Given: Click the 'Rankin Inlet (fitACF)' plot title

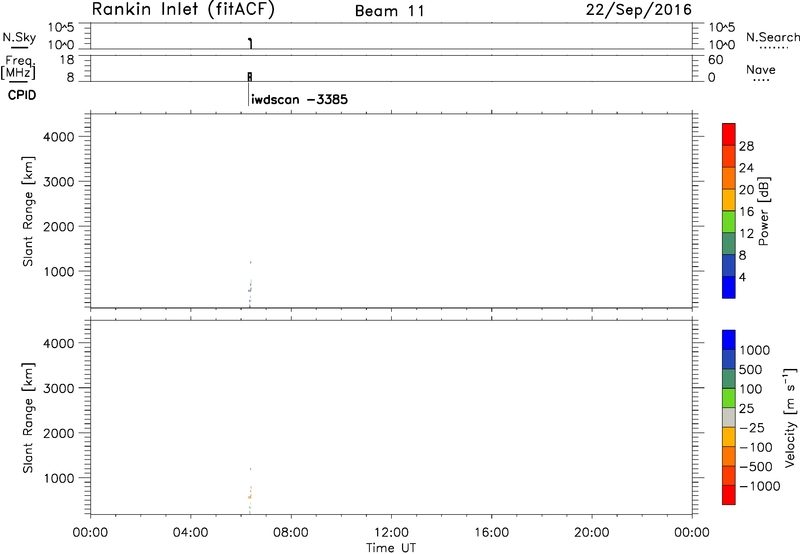Looking at the screenshot, I should coord(183,9).
